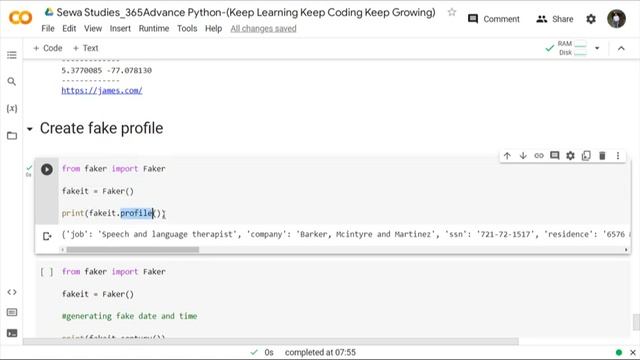640x360 pixels.
Task: Open the Table of contents sidebar
Action: (x=12, y=55)
